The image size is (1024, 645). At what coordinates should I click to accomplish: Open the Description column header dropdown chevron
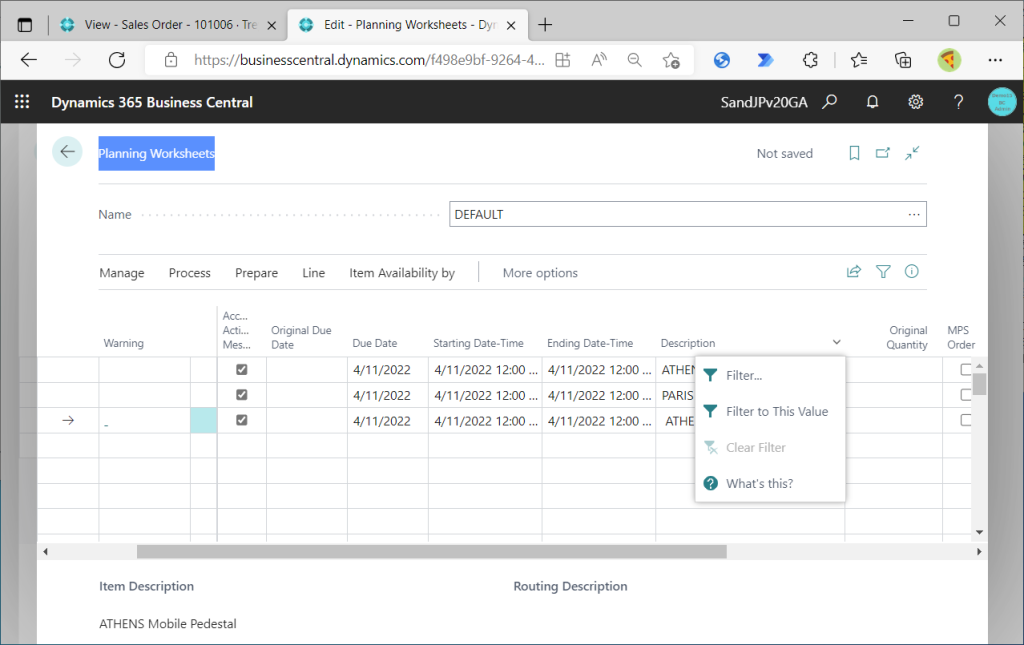(837, 343)
